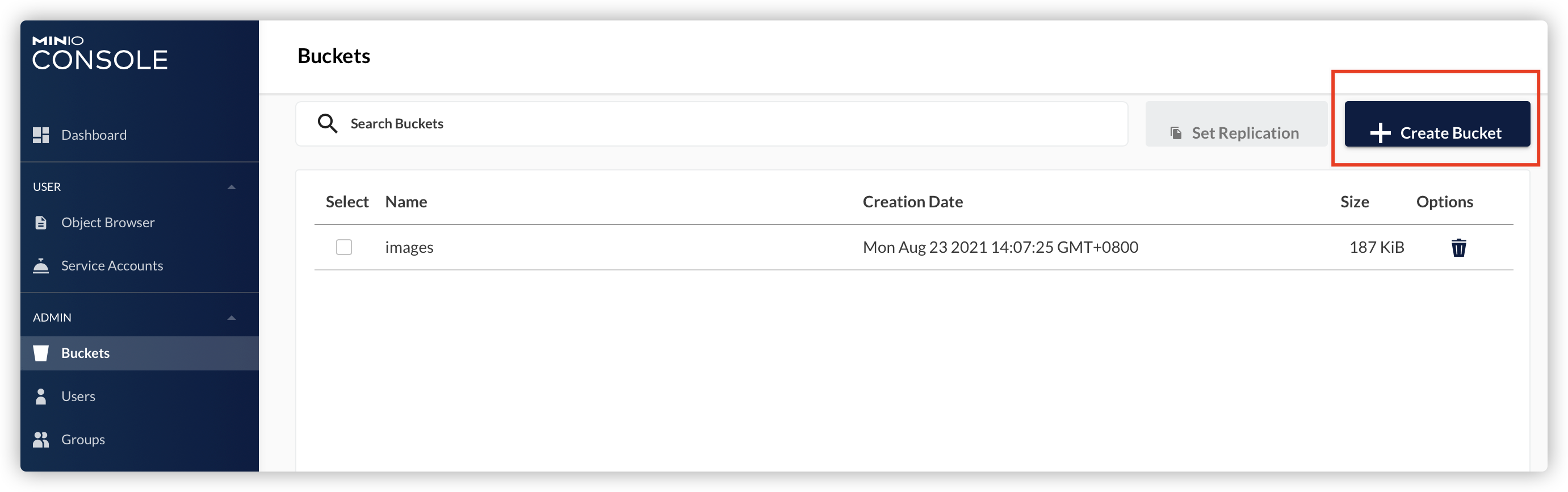The height and width of the screenshot is (492, 1568).
Task: Open the Dashboard menu item
Action: [x=94, y=135]
